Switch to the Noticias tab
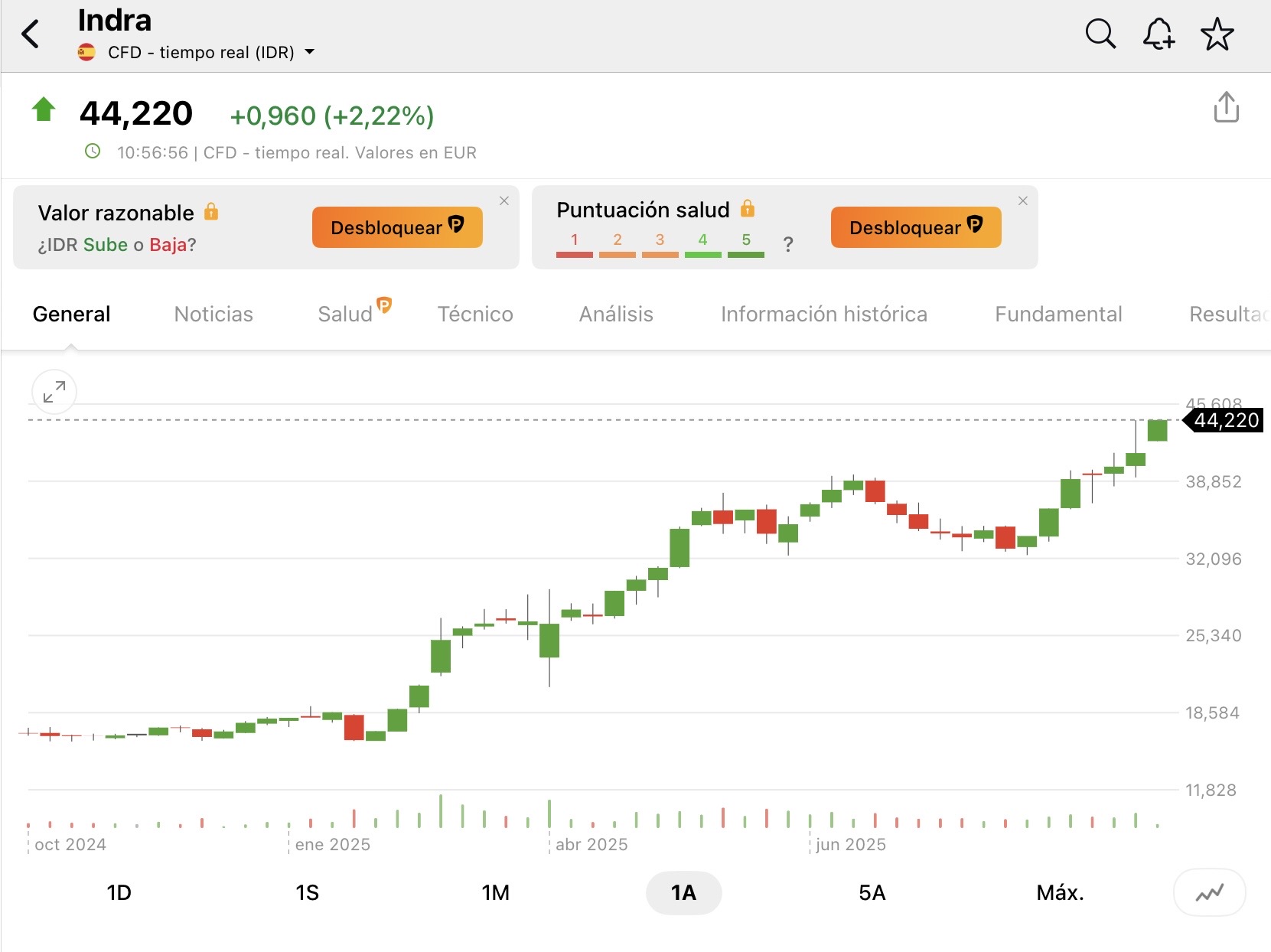Image resolution: width=1271 pixels, height=952 pixels. (213, 314)
